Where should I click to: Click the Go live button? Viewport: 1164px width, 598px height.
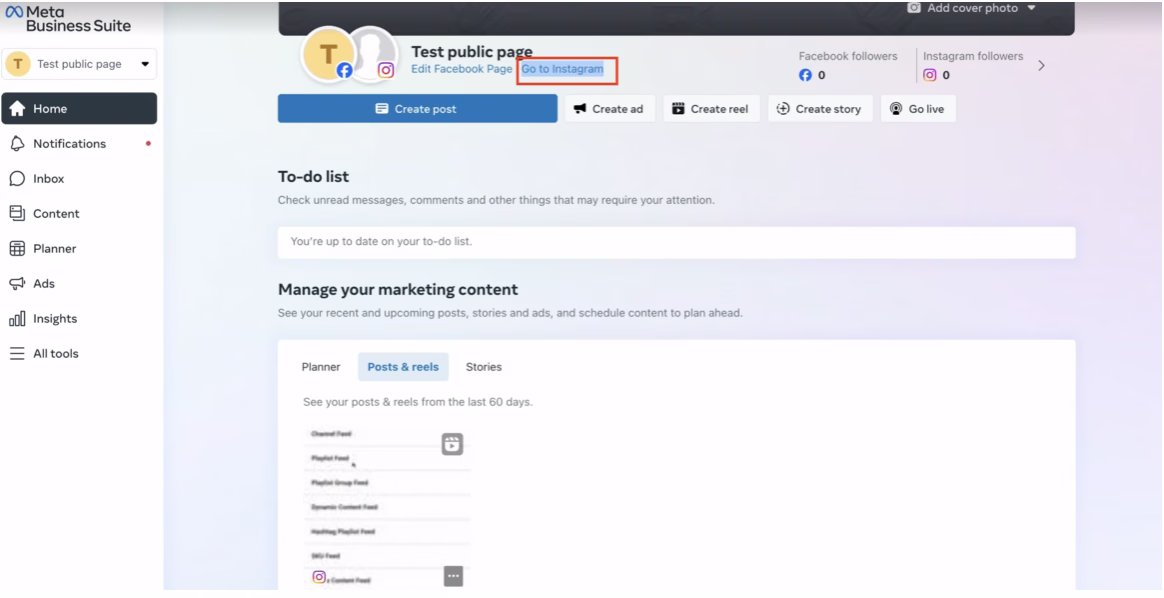(x=918, y=109)
